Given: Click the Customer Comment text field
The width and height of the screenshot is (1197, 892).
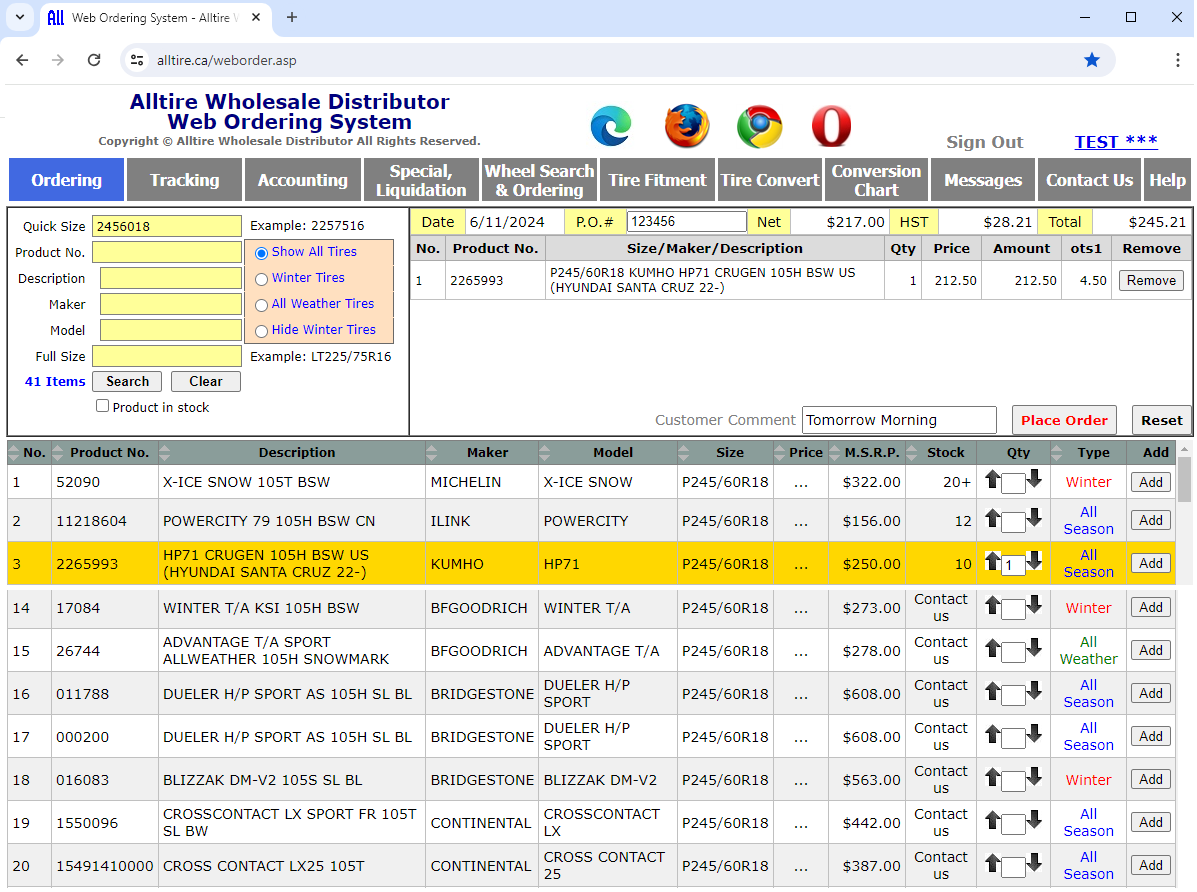Looking at the screenshot, I should point(899,420).
